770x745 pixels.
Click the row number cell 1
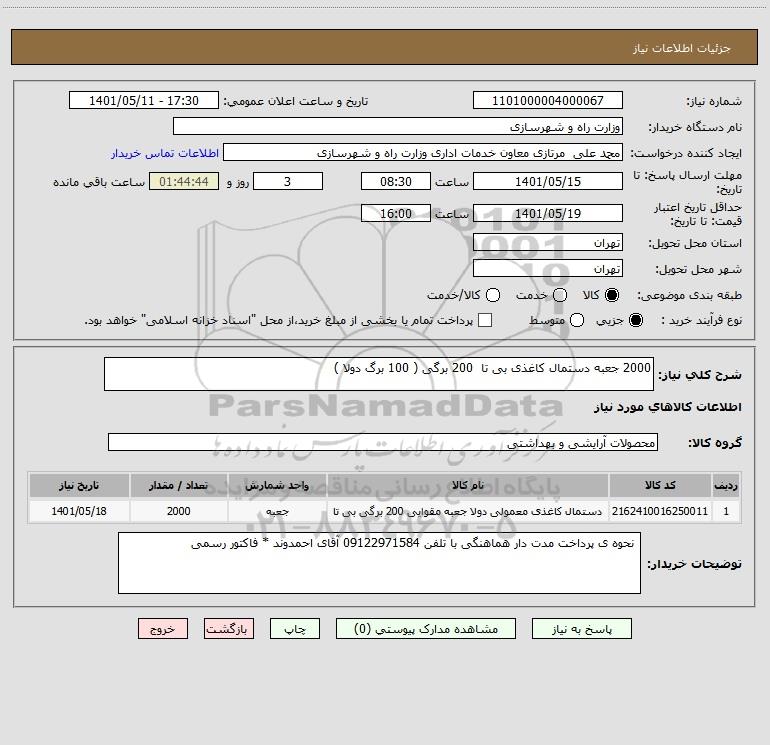(726, 511)
